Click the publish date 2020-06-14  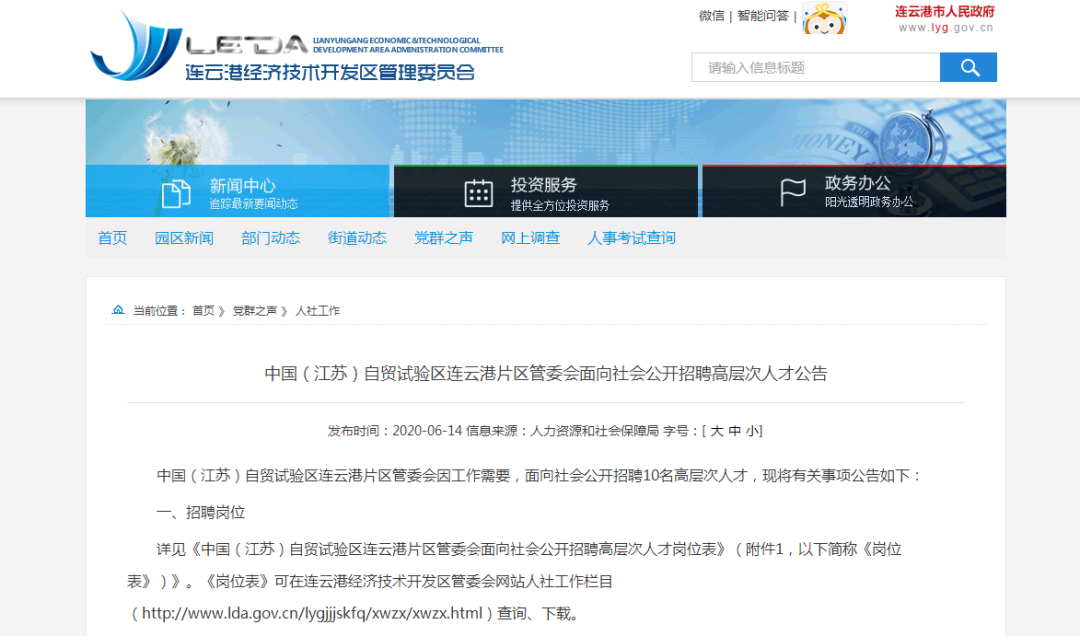[x=427, y=431]
